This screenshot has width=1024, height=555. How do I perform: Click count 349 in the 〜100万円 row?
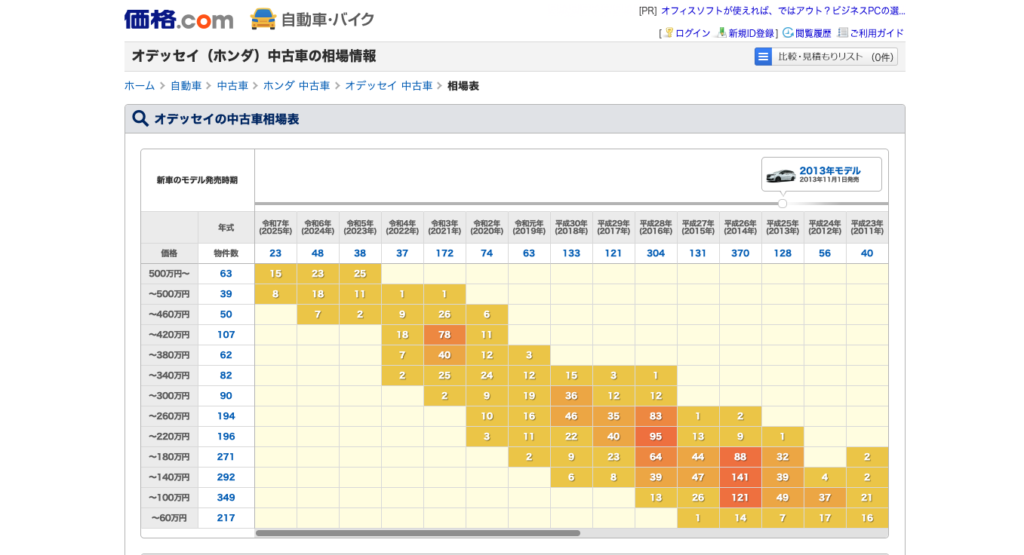click(226, 498)
